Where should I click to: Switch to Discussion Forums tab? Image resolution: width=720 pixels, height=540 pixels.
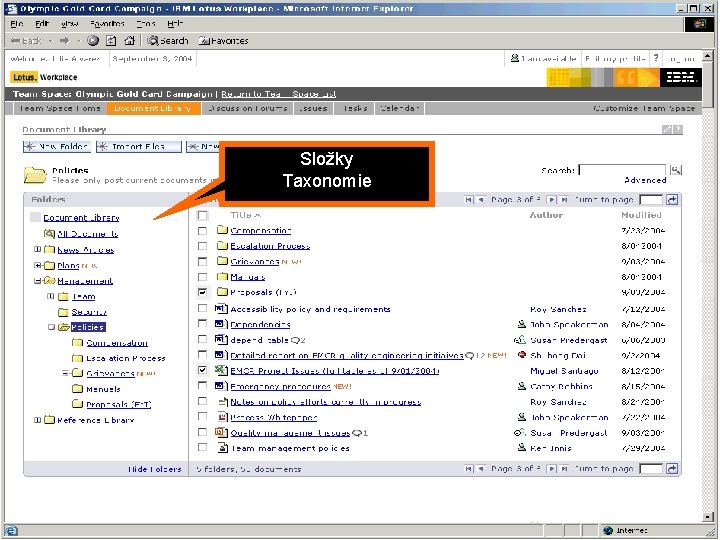[x=247, y=108]
